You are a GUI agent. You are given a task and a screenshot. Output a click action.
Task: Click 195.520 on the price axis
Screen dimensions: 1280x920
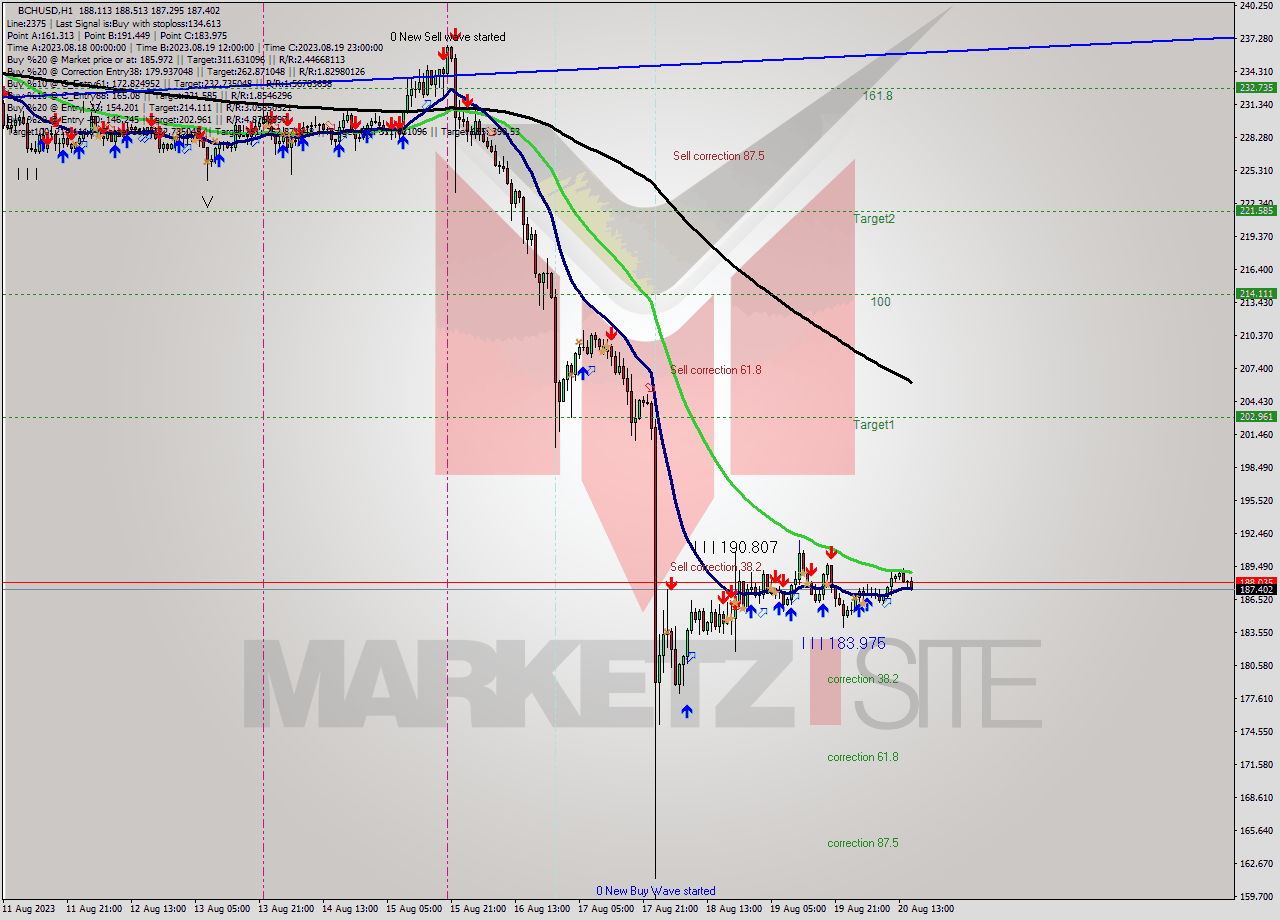tap(1256, 500)
